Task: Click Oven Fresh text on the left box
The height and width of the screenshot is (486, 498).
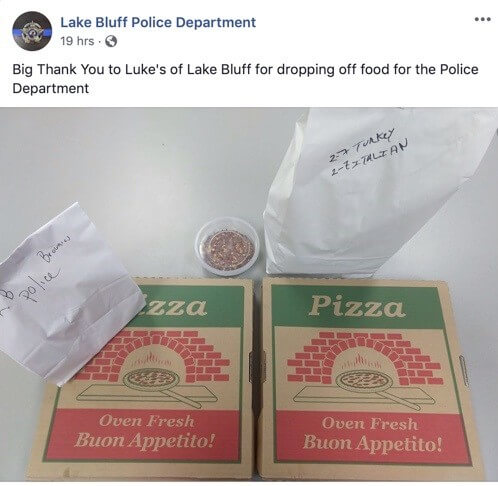Action: click(147, 421)
